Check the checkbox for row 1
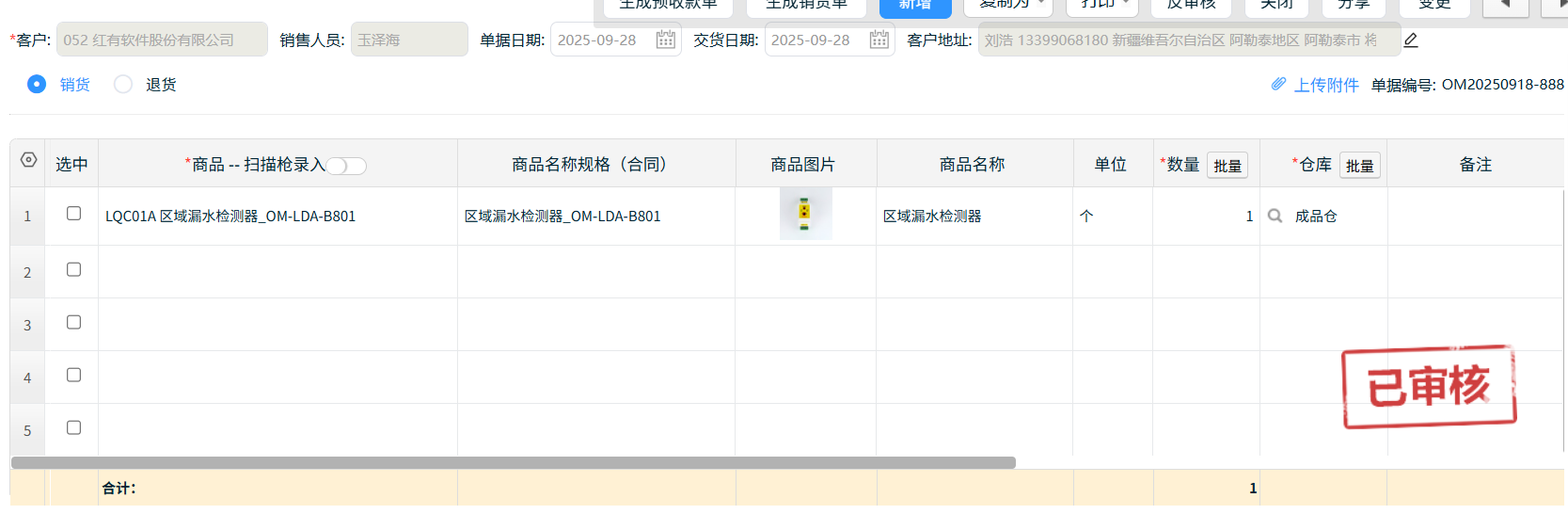The image size is (1568, 514). [x=73, y=214]
